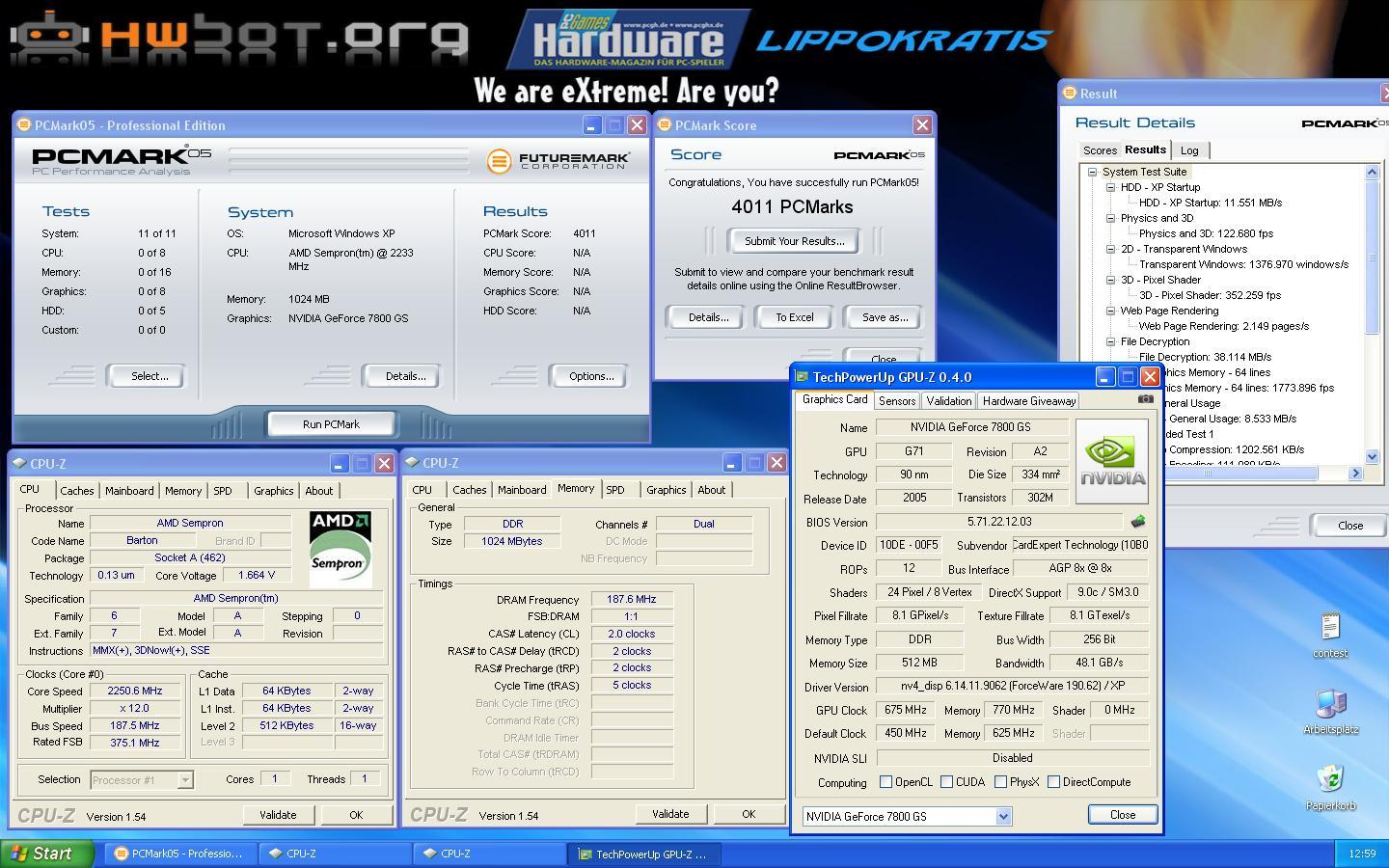Enable the CUDA checkbox
The height and width of the screenshot is (868, 1389).
[x=946, y=782]
